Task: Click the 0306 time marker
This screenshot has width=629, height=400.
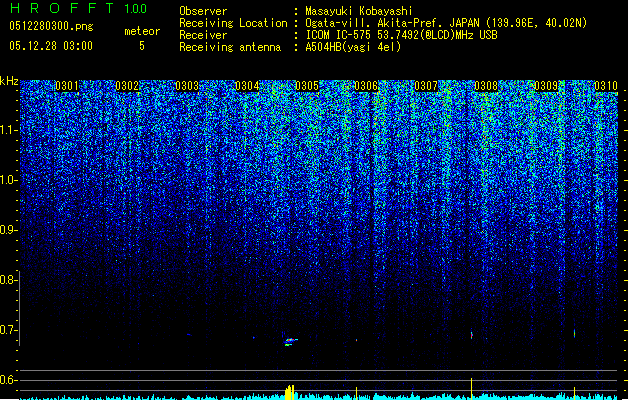Action: [366, 86]
